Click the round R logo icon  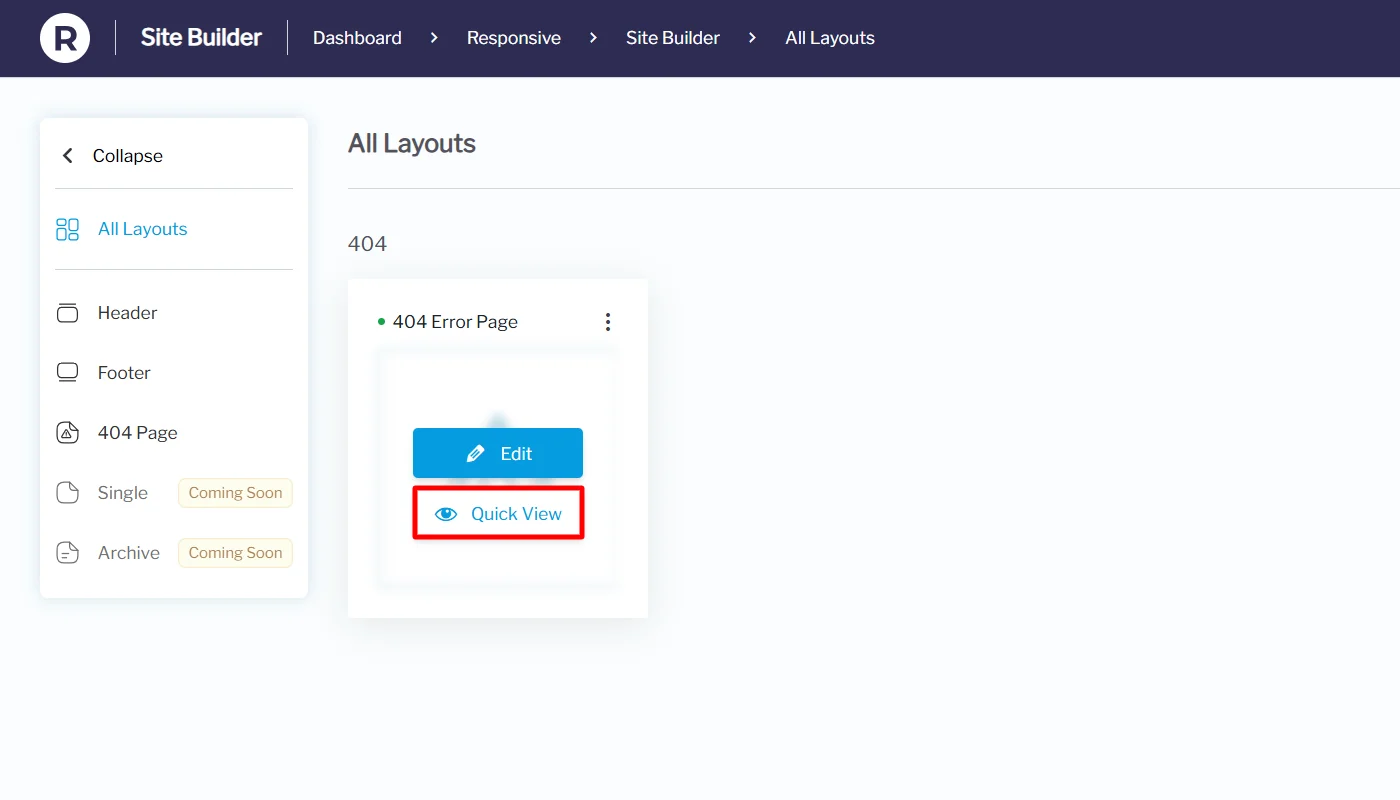65,38
